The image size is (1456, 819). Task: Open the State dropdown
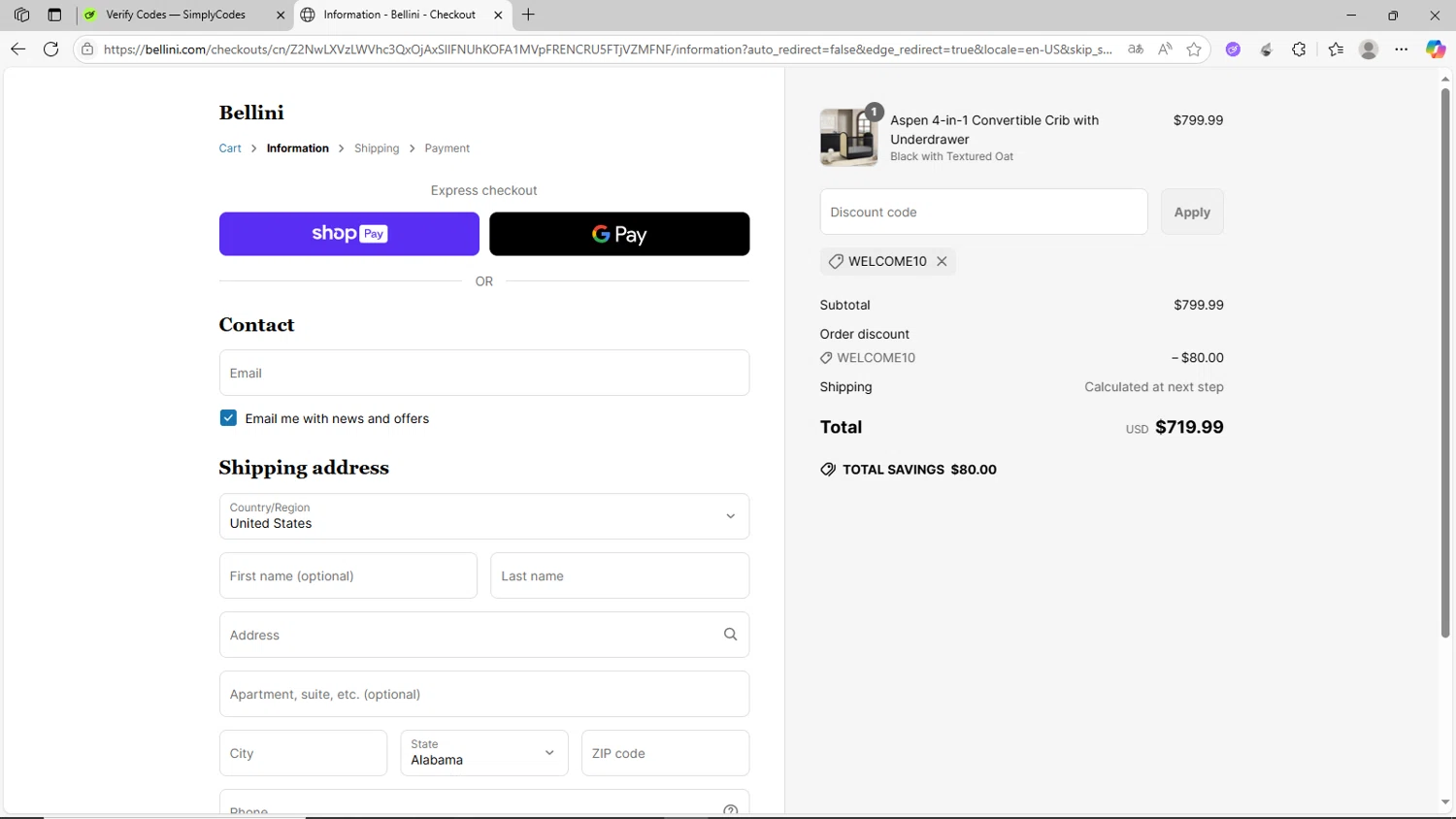click(484, 753)
